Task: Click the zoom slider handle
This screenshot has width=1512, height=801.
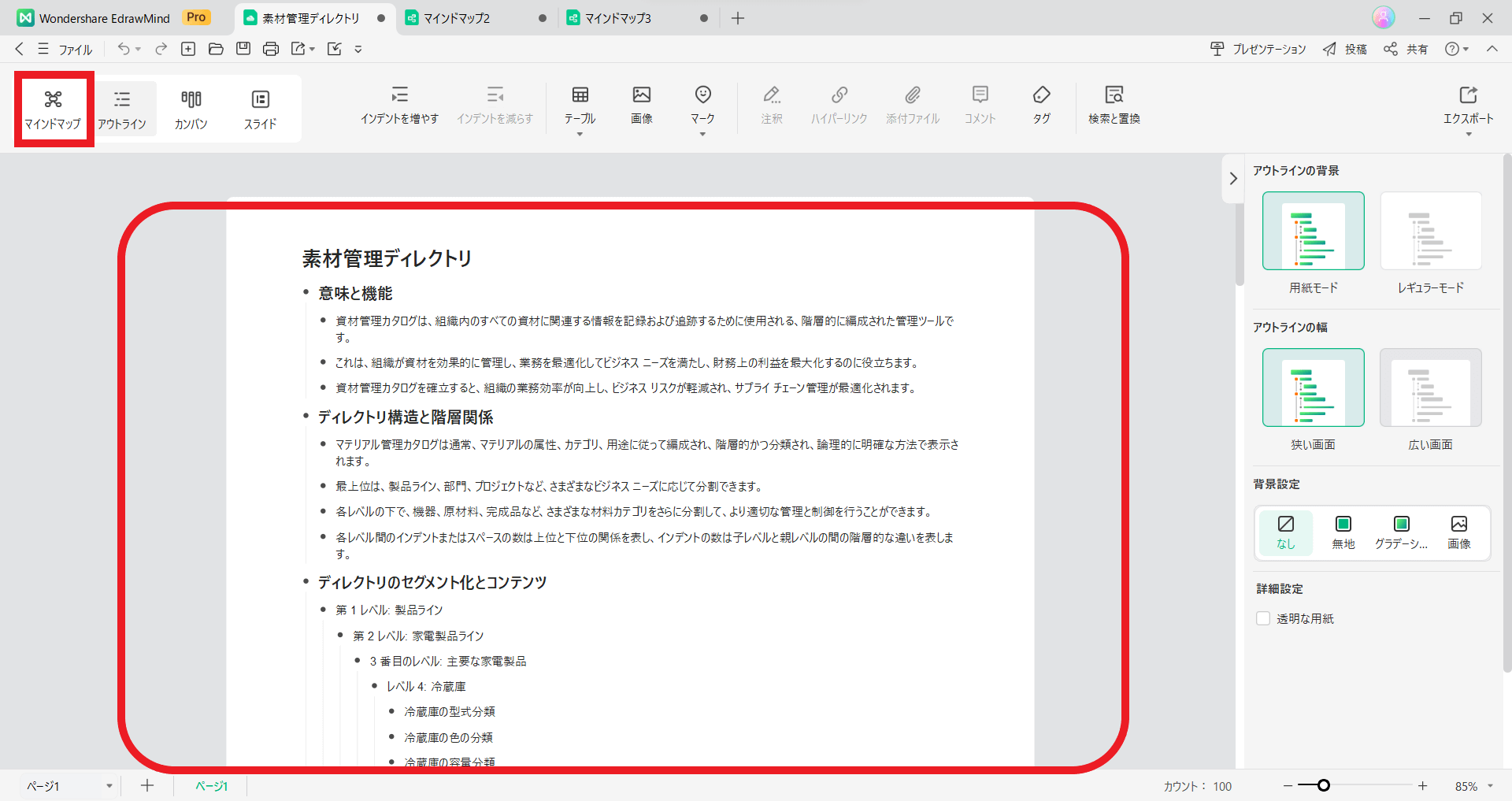Action: (1324, 785)
